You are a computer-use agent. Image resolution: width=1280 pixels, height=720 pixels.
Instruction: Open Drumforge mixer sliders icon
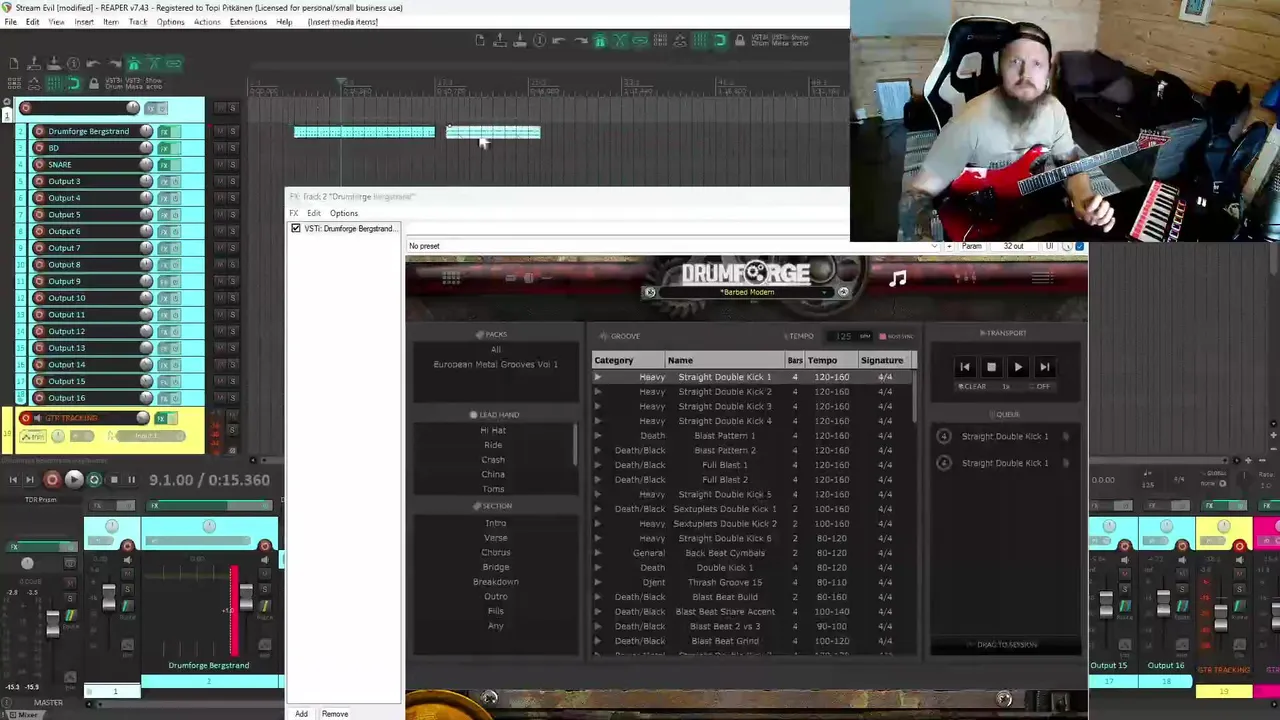965,278
